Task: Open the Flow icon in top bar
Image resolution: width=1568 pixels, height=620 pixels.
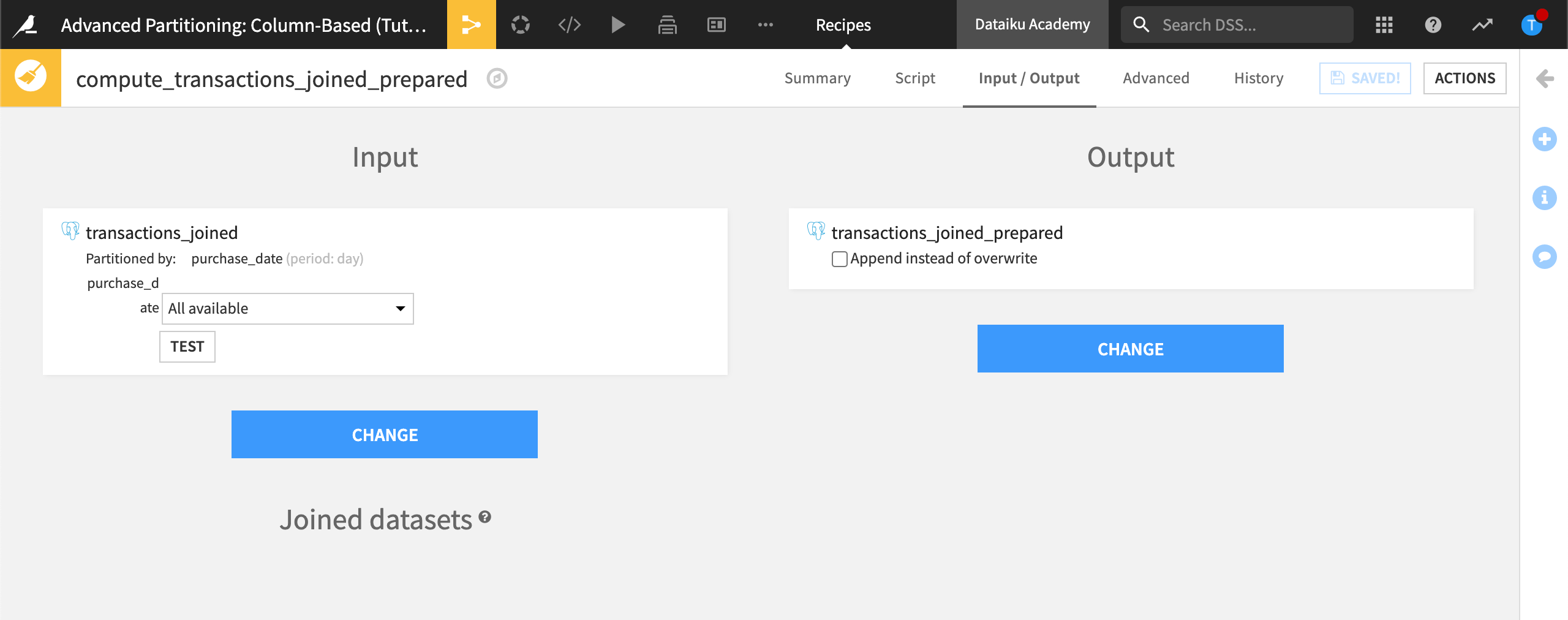Action: click(x=471, y=25)
